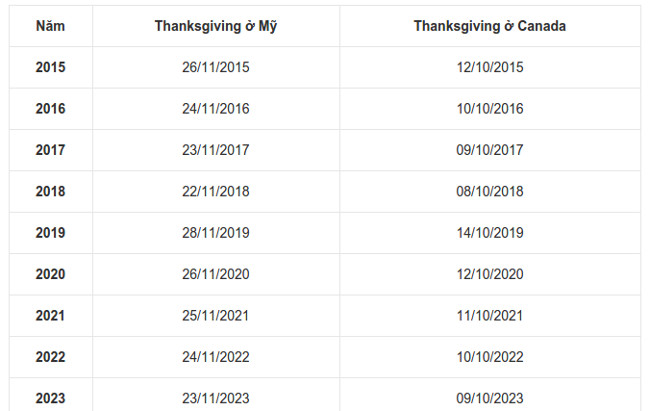Click the US date 28/11/2019

point(216,233)
